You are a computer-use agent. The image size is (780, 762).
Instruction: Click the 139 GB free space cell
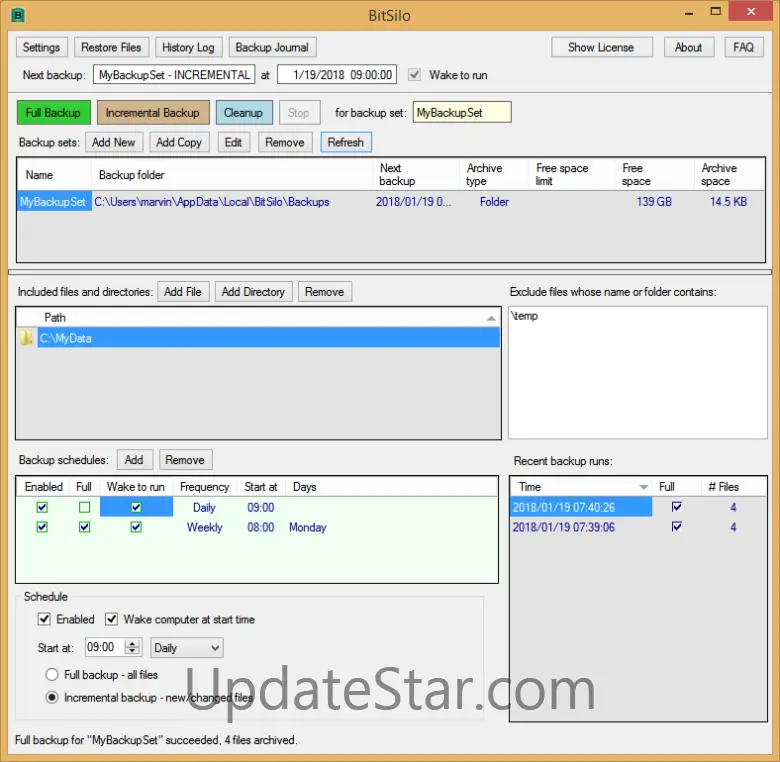pyautogui.click(x=654, y=201)
